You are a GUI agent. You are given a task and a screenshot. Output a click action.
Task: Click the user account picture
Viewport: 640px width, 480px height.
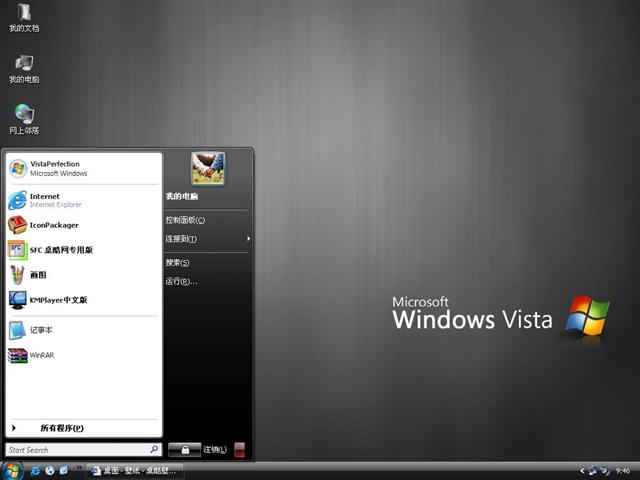pos(208,168)
